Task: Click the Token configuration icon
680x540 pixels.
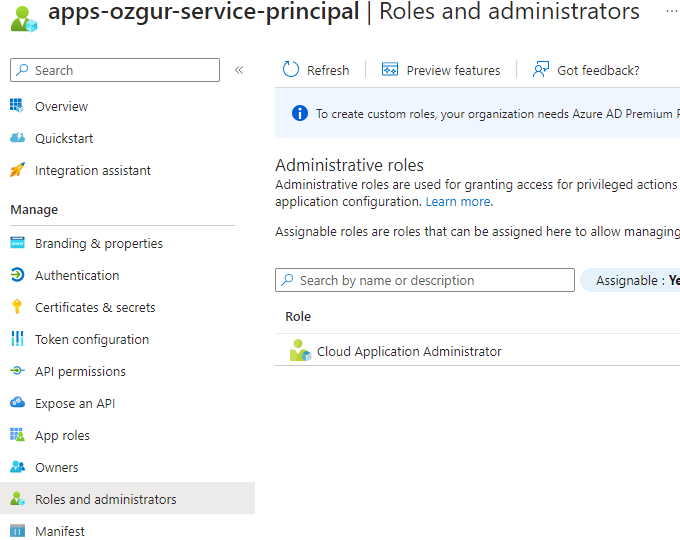Action: click(x=17, y=339)
